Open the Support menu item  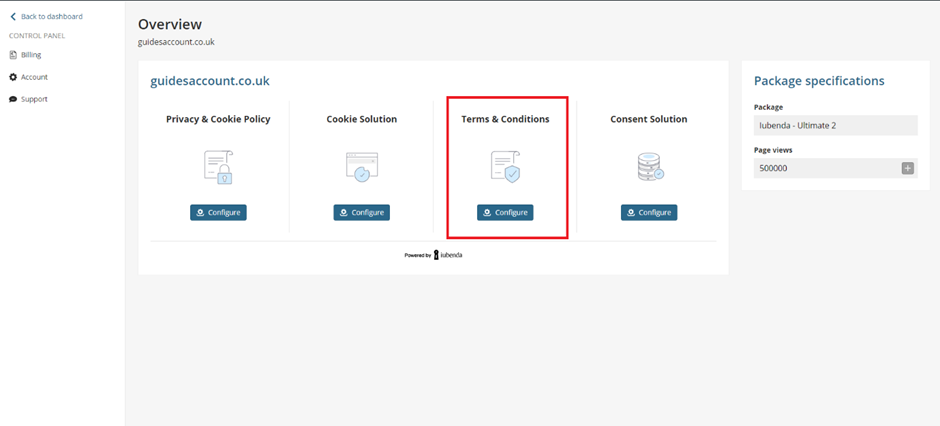click(x=29, y=99)
